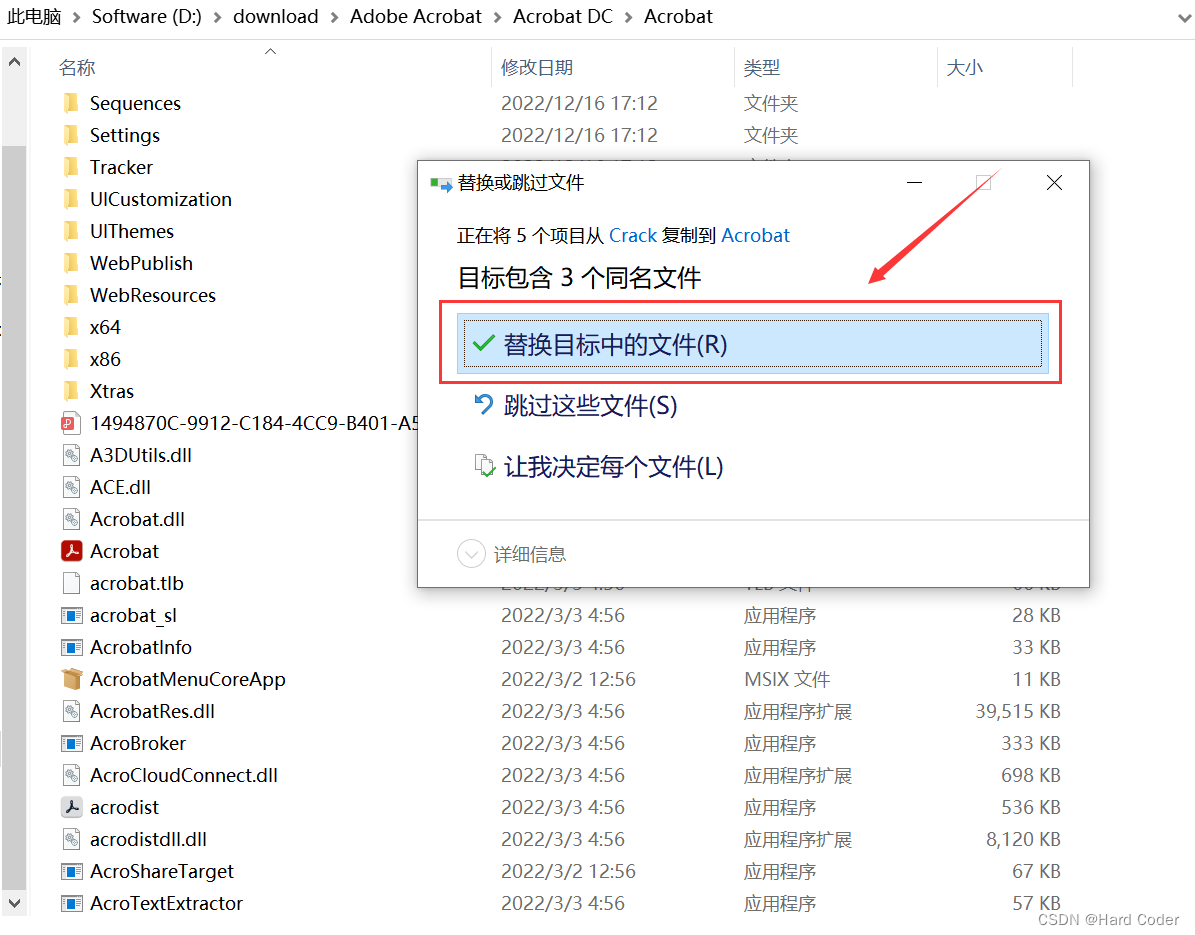Select the MSIX 文件 type cell
1195x935 pixels.
(x=787, y=679)
